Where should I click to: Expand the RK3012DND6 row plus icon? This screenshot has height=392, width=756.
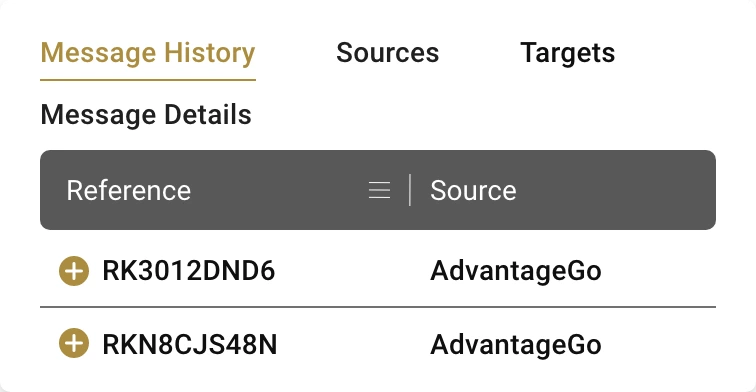pyautogui.click(x=74, y=271)
